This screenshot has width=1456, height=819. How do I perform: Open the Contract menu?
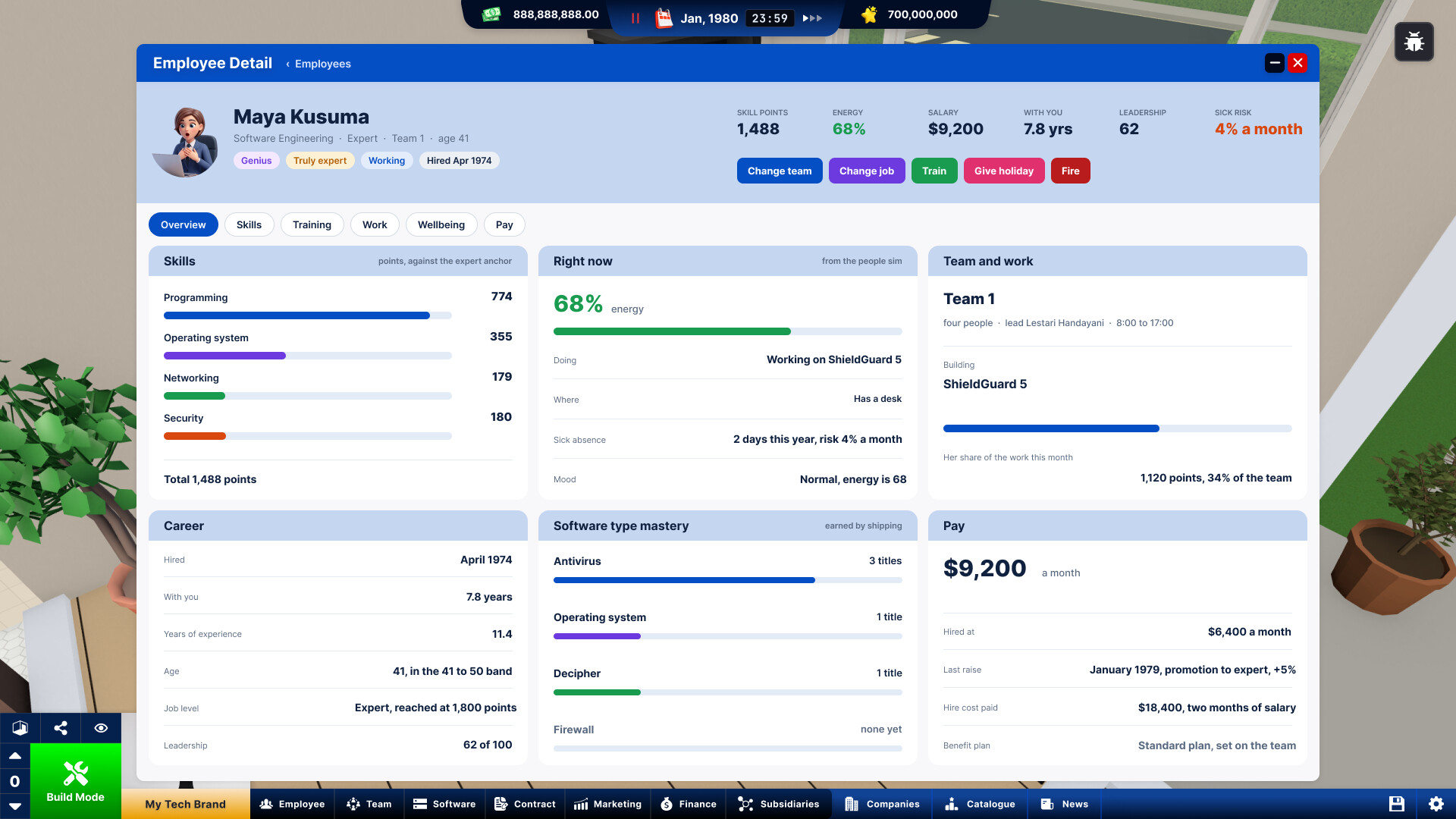pos(525,804)
